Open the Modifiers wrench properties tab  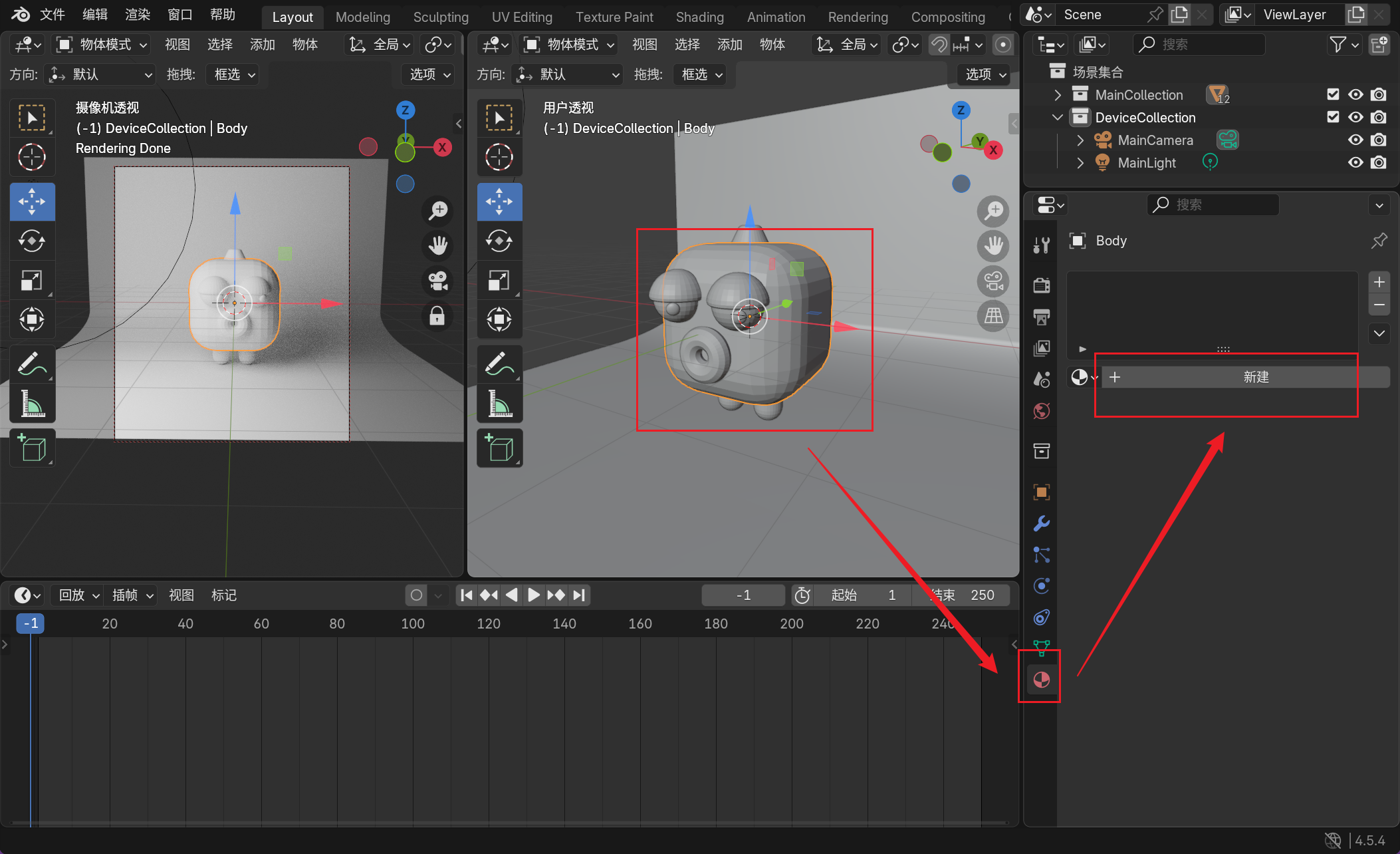coord(1042,524)
